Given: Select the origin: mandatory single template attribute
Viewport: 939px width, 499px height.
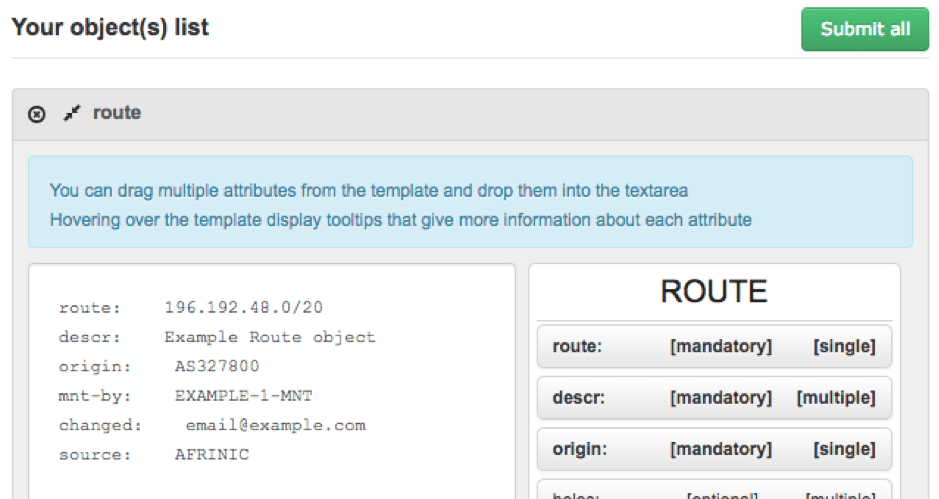Looking at the screenshot, I should pos(714,449).
